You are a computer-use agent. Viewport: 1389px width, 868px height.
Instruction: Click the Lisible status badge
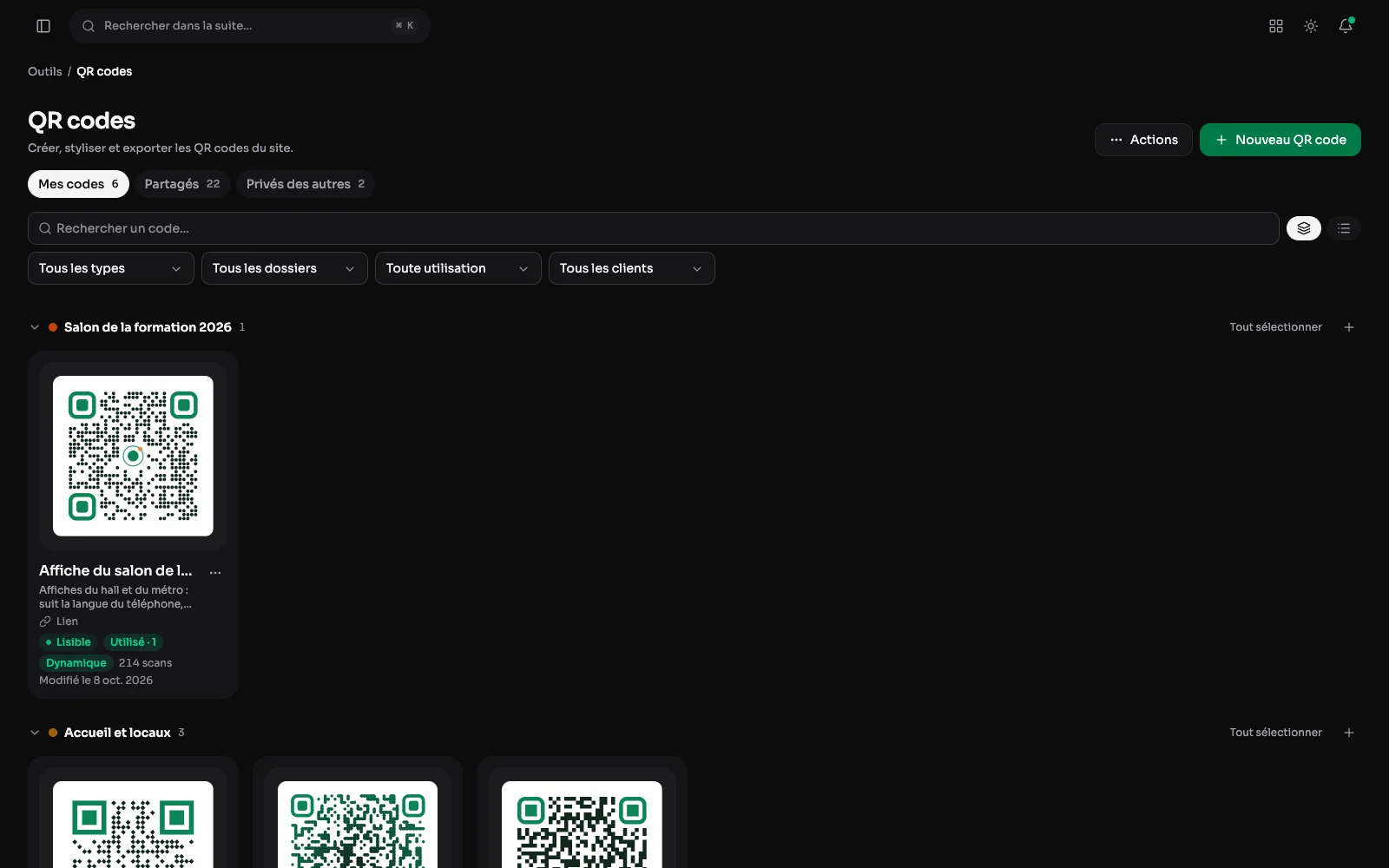[x=69, y=642]
